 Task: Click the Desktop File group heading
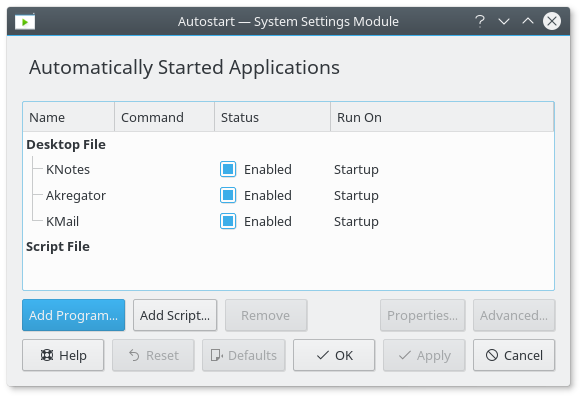pyautogui.click(x=66, y=144)
